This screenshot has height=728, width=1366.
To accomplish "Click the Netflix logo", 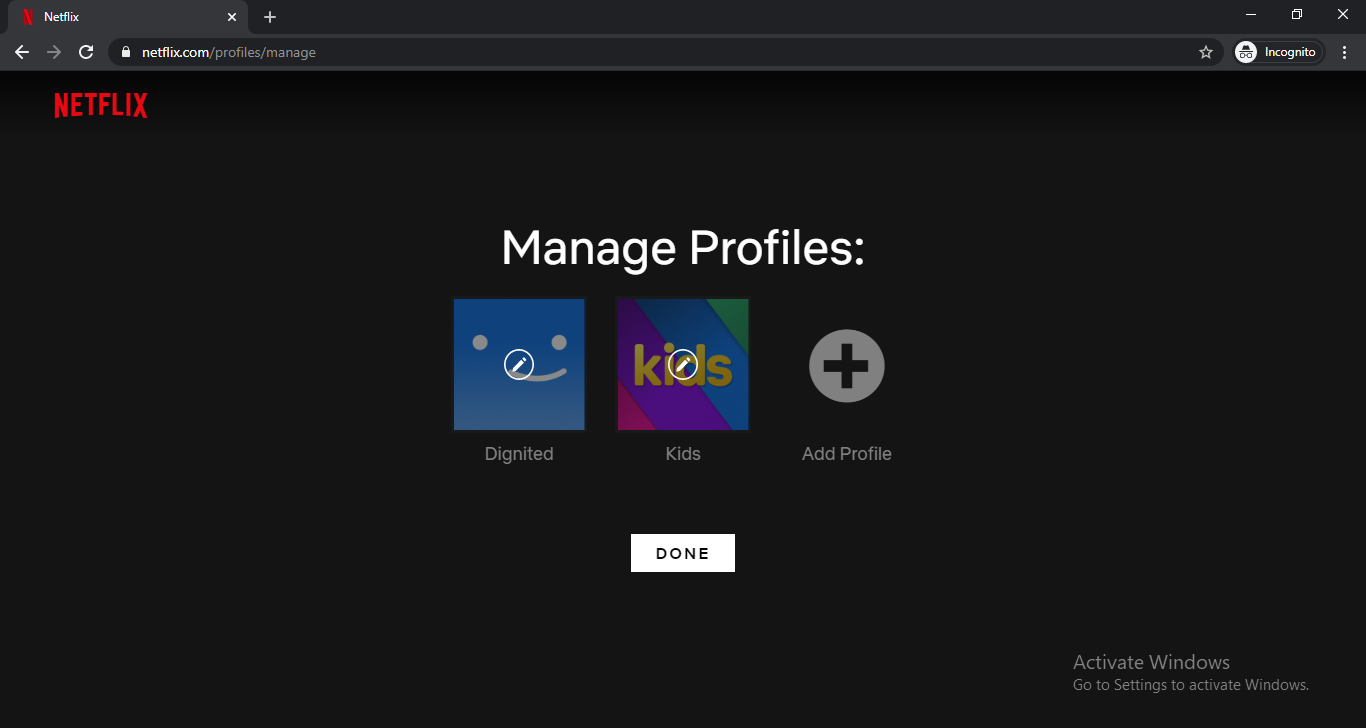I will point(101,105).
